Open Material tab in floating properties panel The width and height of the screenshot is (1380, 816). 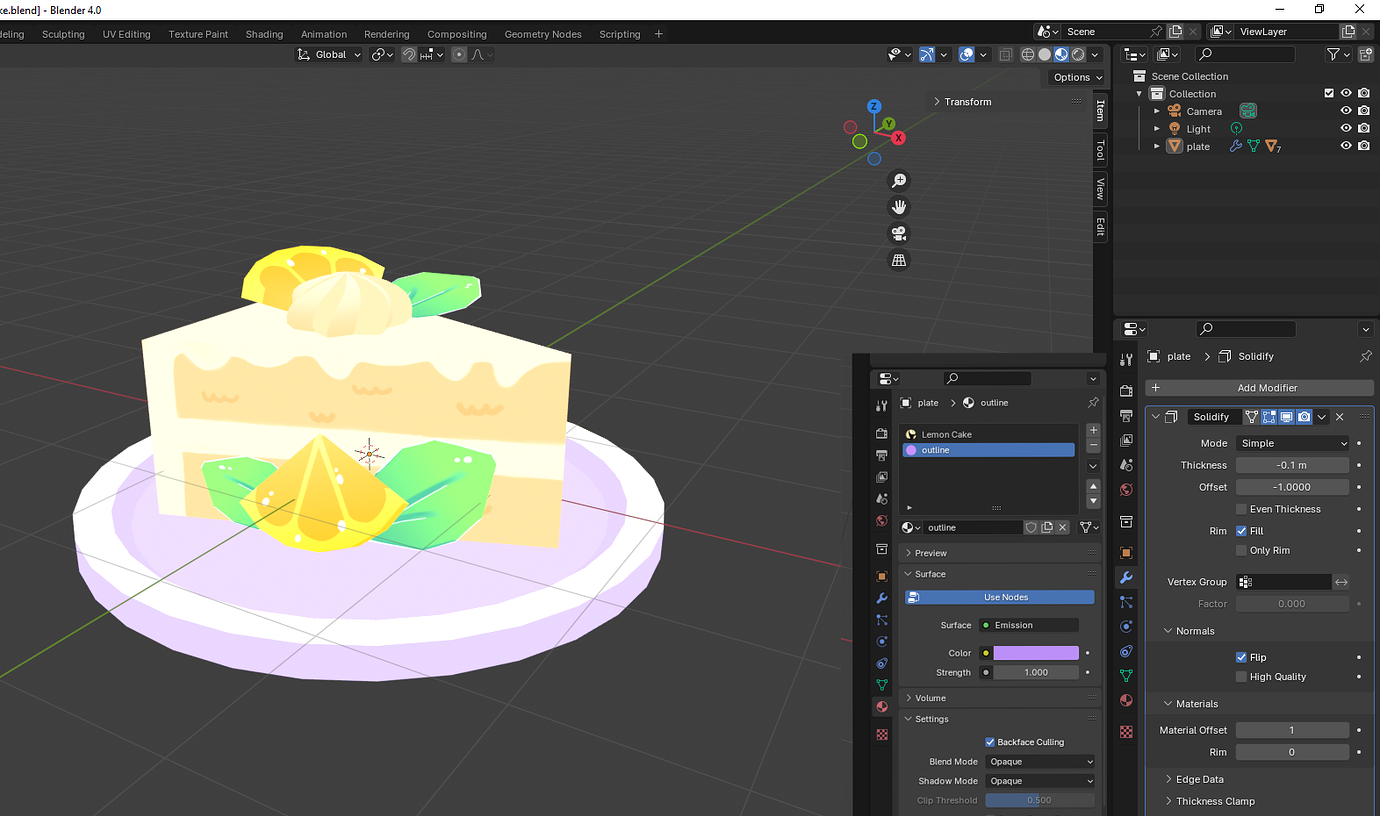881,706
